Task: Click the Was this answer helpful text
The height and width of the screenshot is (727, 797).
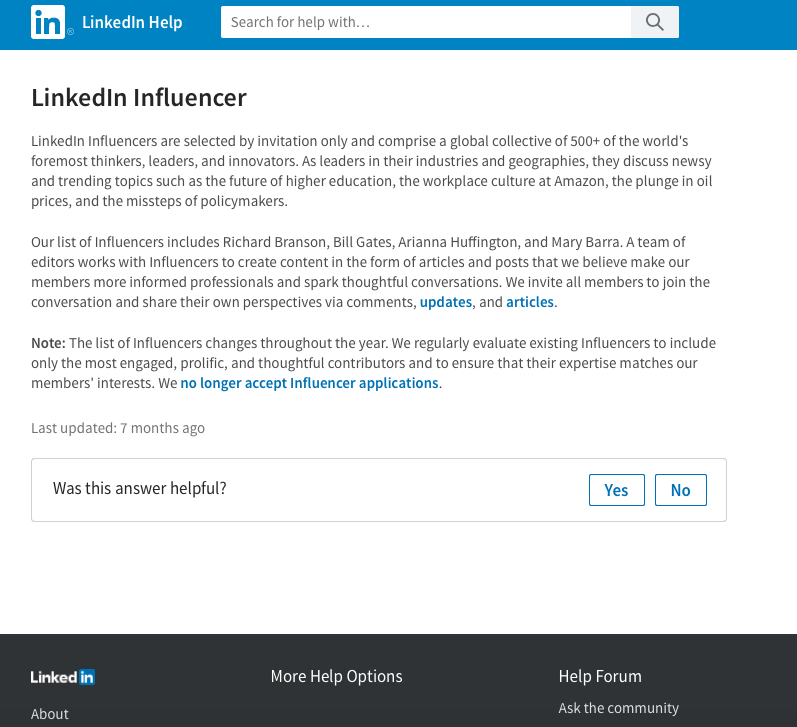Action: tap(140, 488)
